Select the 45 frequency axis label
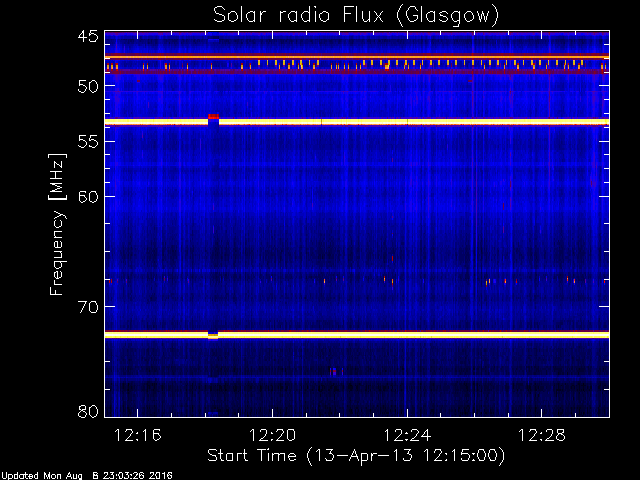The image size is (640, 480). click(x=88, y=37)
